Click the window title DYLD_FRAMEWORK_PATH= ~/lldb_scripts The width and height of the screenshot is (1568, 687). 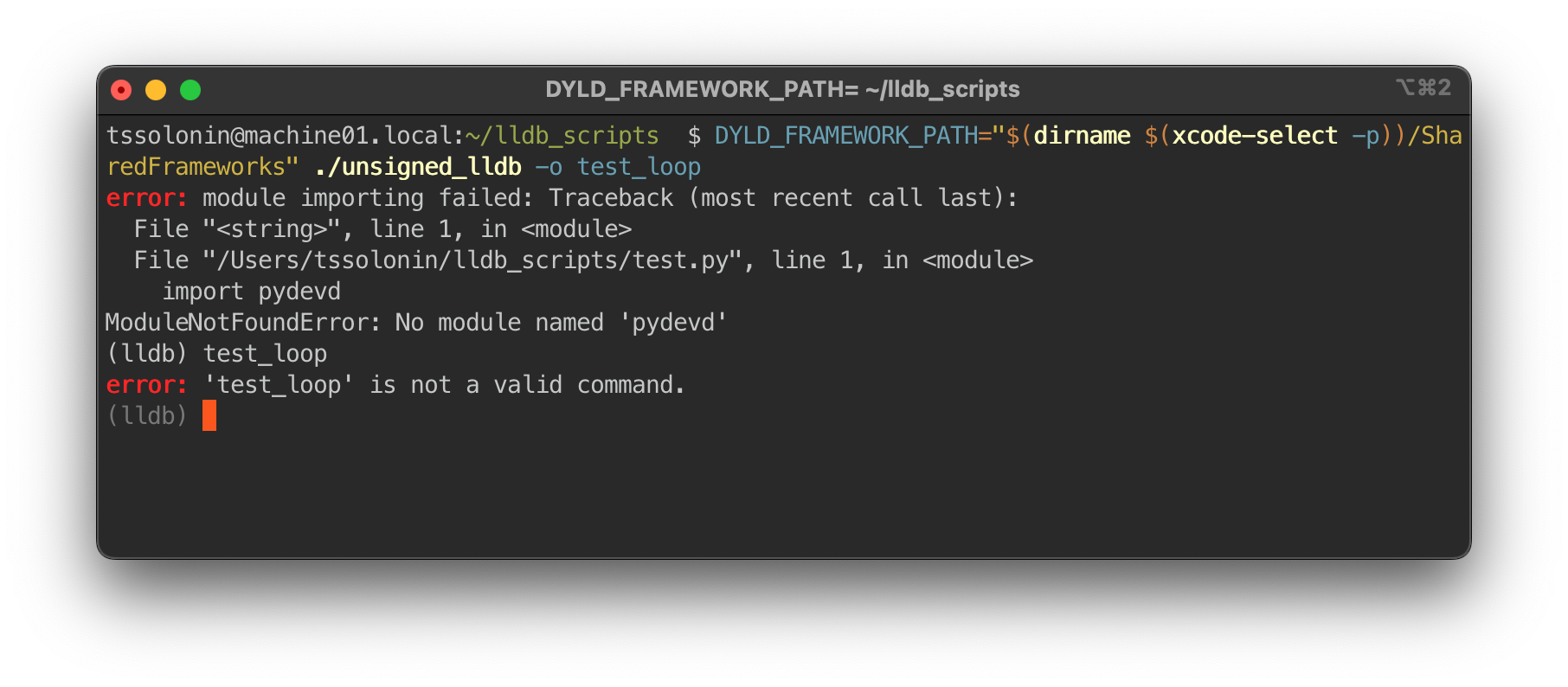point(782,89)
